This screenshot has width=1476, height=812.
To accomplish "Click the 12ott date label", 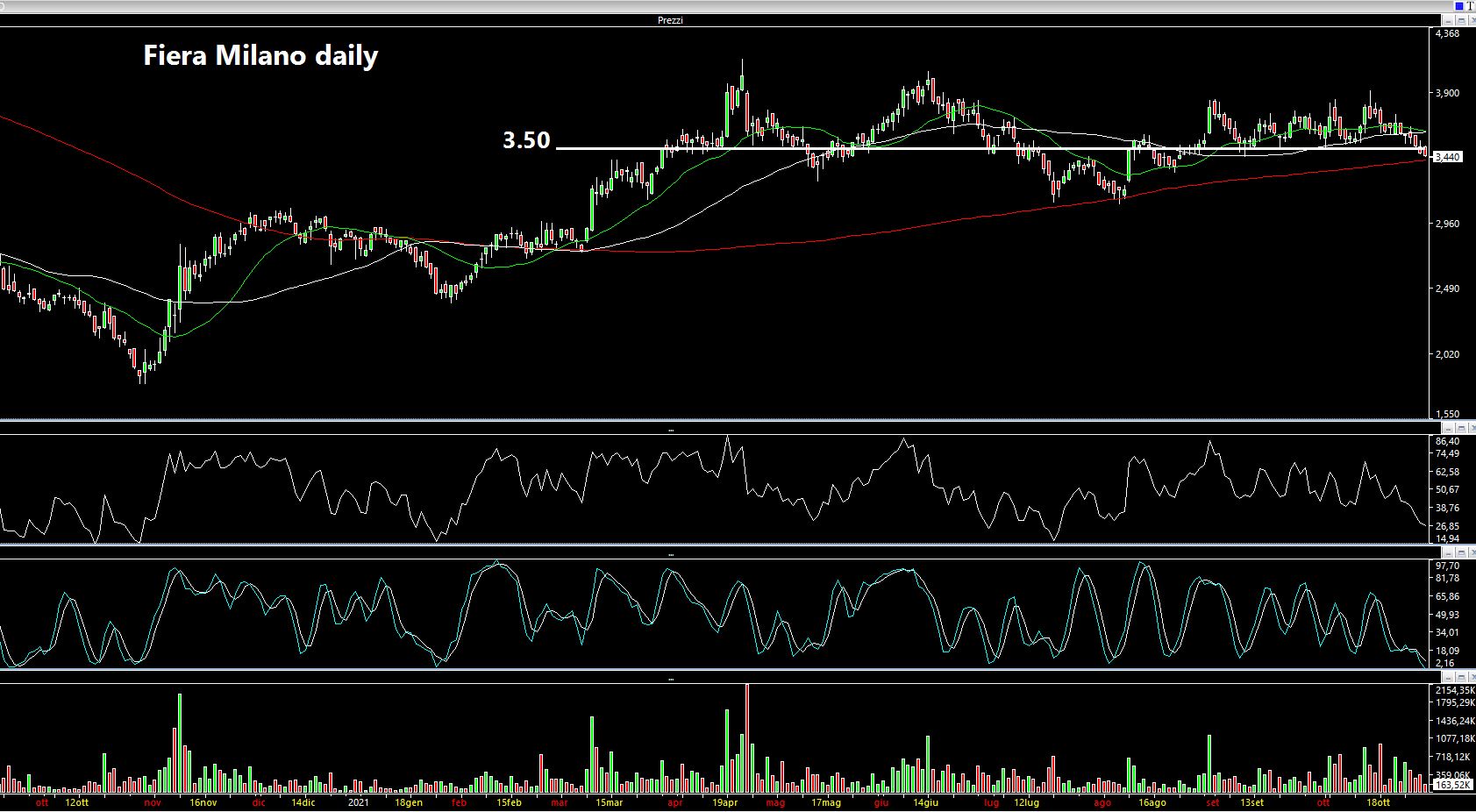I will pyautogui.click(x=77, y=802).
